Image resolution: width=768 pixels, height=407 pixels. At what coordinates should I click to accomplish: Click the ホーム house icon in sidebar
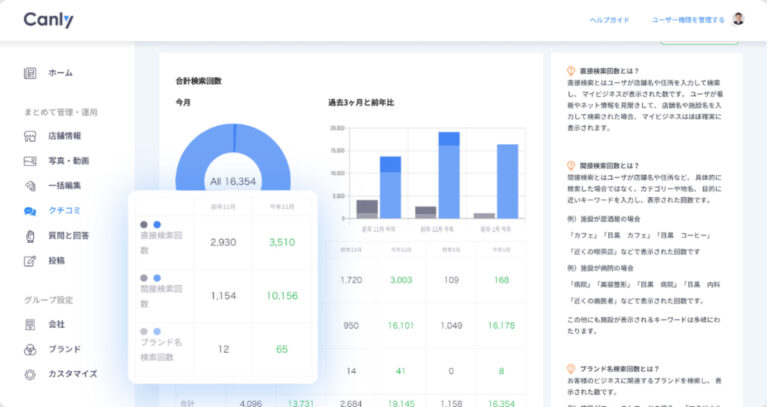coord(30,73)
